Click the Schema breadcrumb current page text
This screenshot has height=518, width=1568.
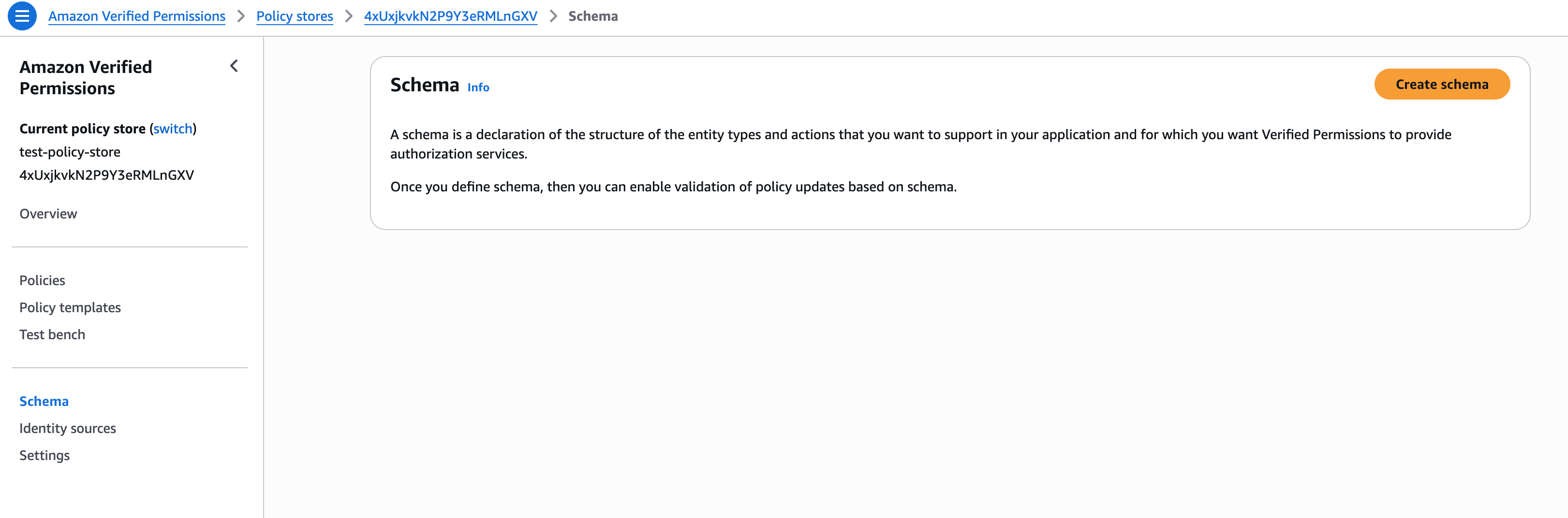pyautogui.click(x=593, y=16)
